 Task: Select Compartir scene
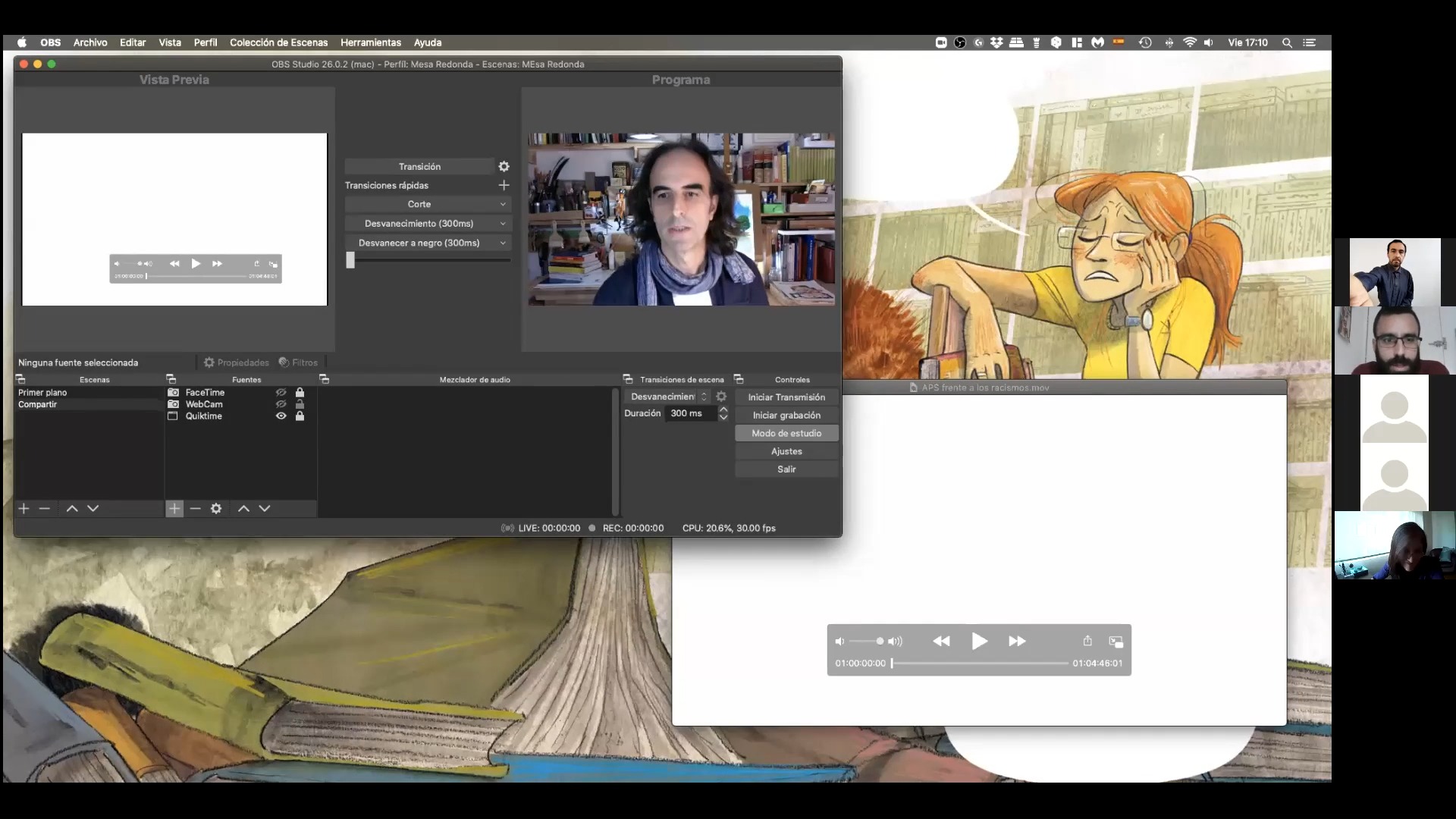pyautogui.click(x=89, y=404)
